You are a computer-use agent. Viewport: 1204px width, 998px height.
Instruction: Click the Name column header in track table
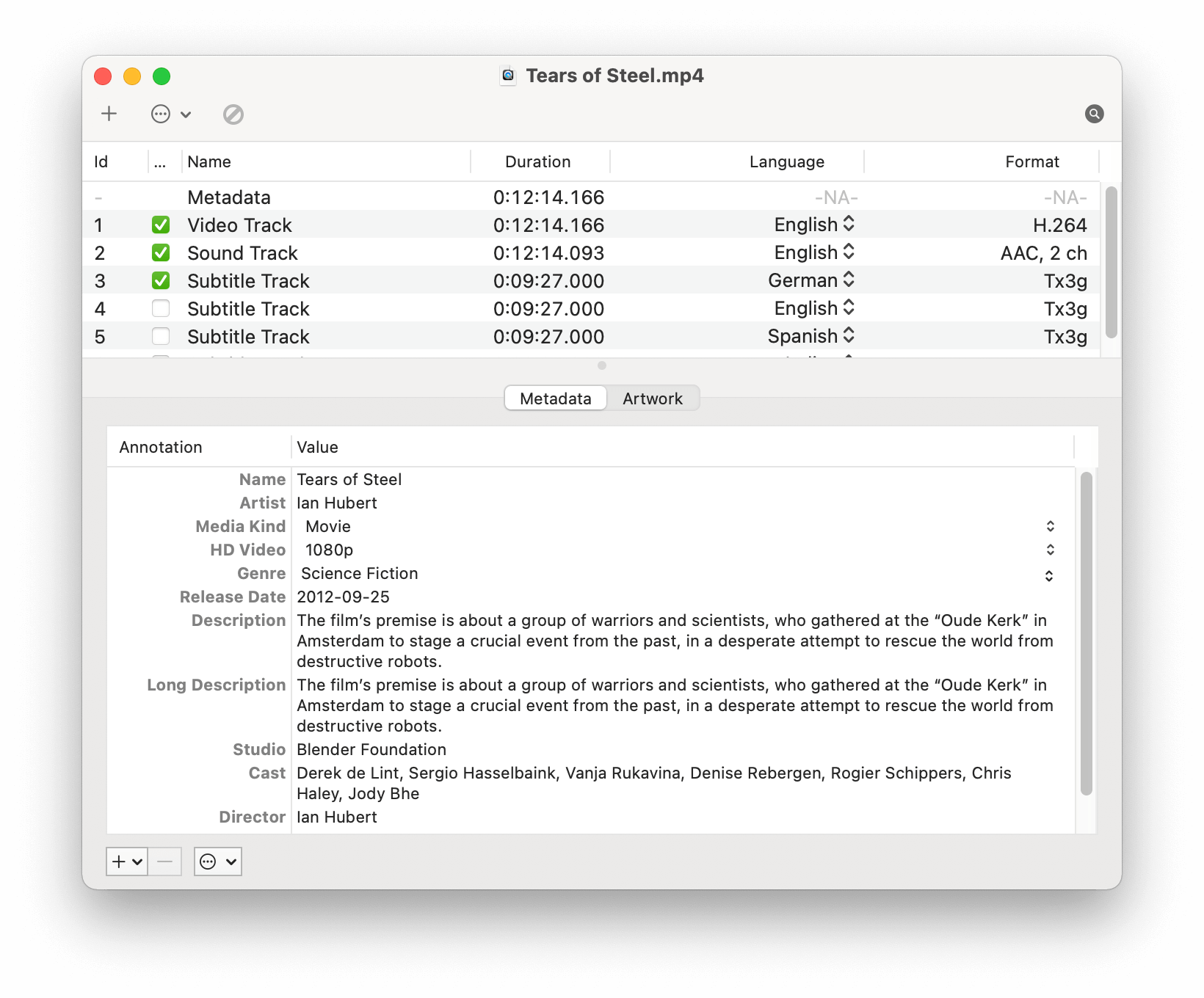point(326,161)
